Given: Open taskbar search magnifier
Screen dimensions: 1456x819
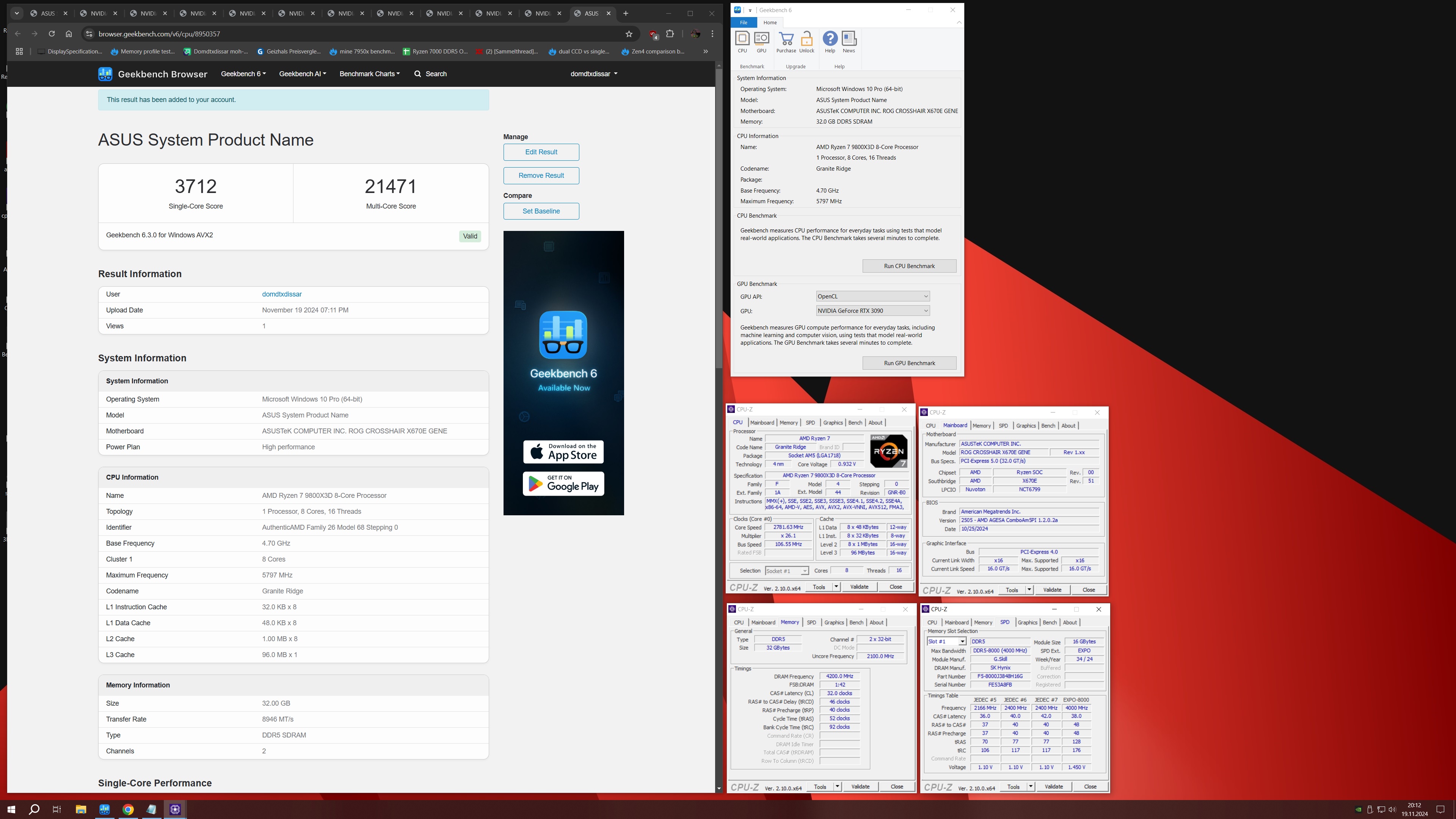Looking at the screenshot, I should click(34, 810).
